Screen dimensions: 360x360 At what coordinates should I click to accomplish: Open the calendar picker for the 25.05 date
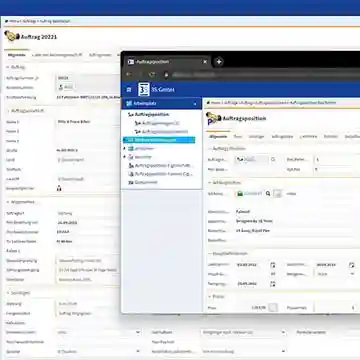click(273, 284)
